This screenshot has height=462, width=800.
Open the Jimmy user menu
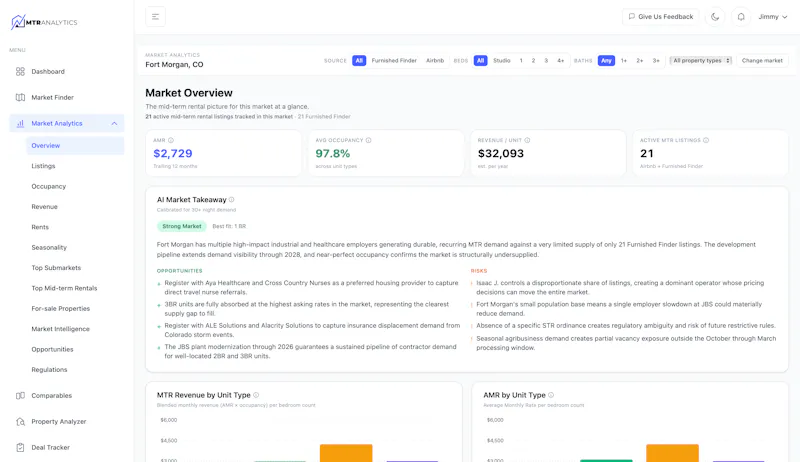click(x=772, y=17)
